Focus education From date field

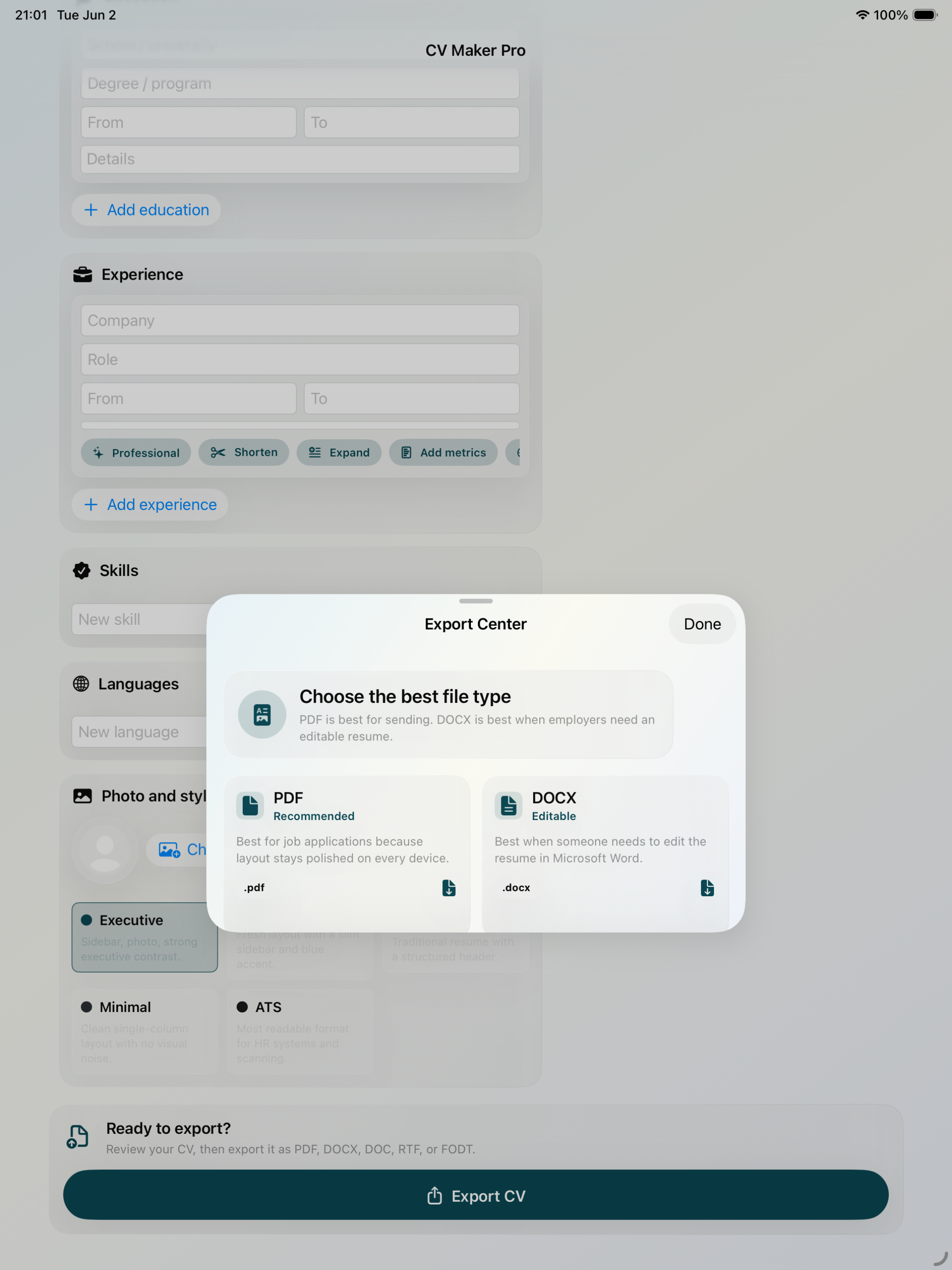click(x=188, y=122)
